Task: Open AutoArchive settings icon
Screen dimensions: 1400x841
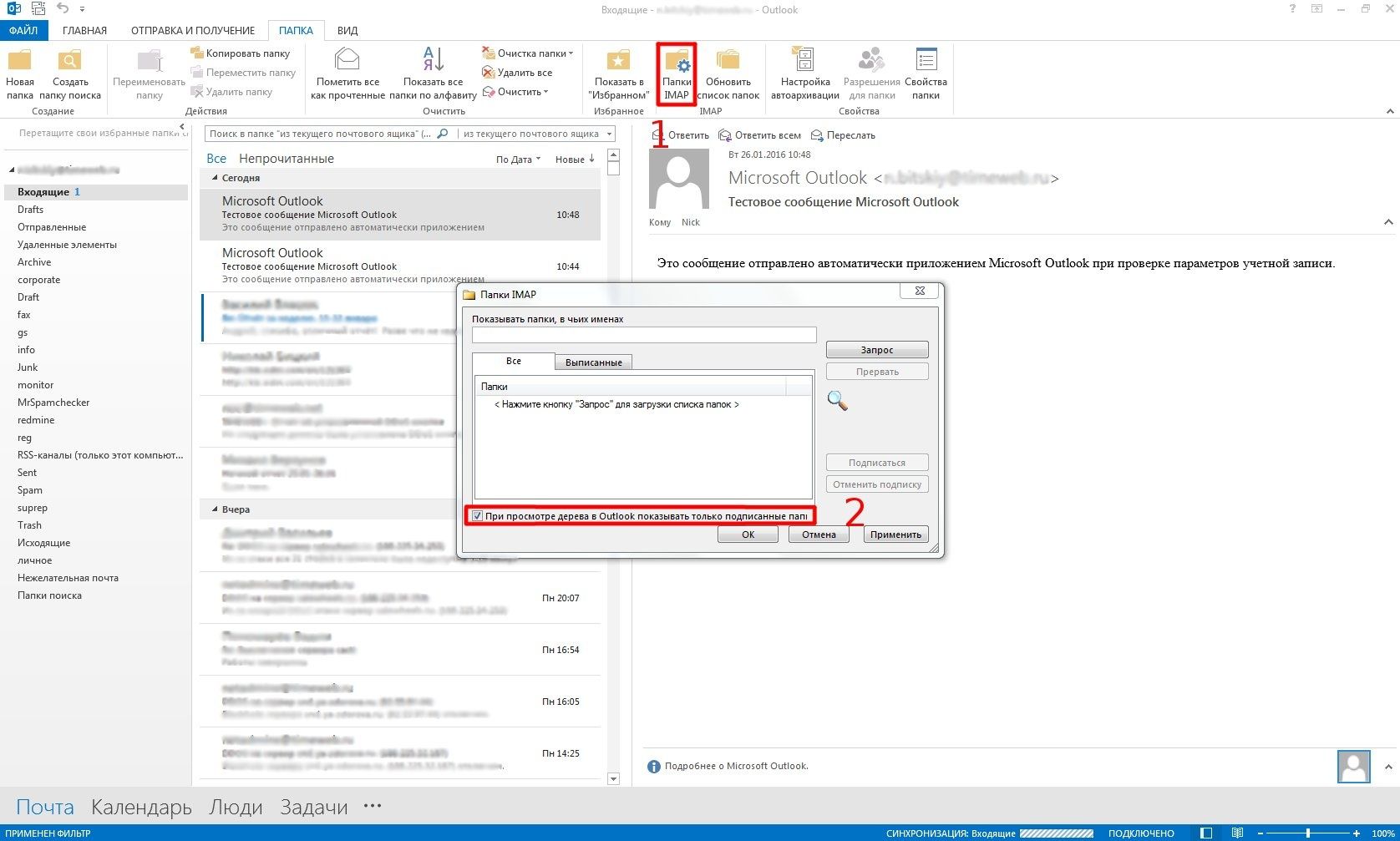Action: (x=804, y=61)
